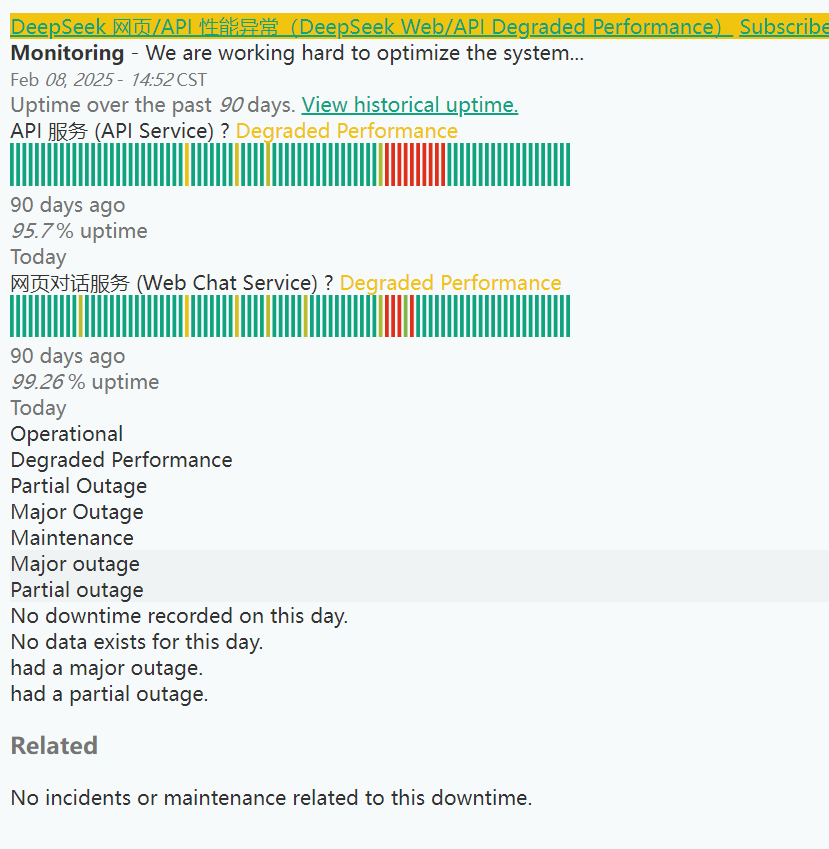Select the first yellow bar in the Web Chat Service chart
This screenshot has height=849, width=829.
point(81,316)
